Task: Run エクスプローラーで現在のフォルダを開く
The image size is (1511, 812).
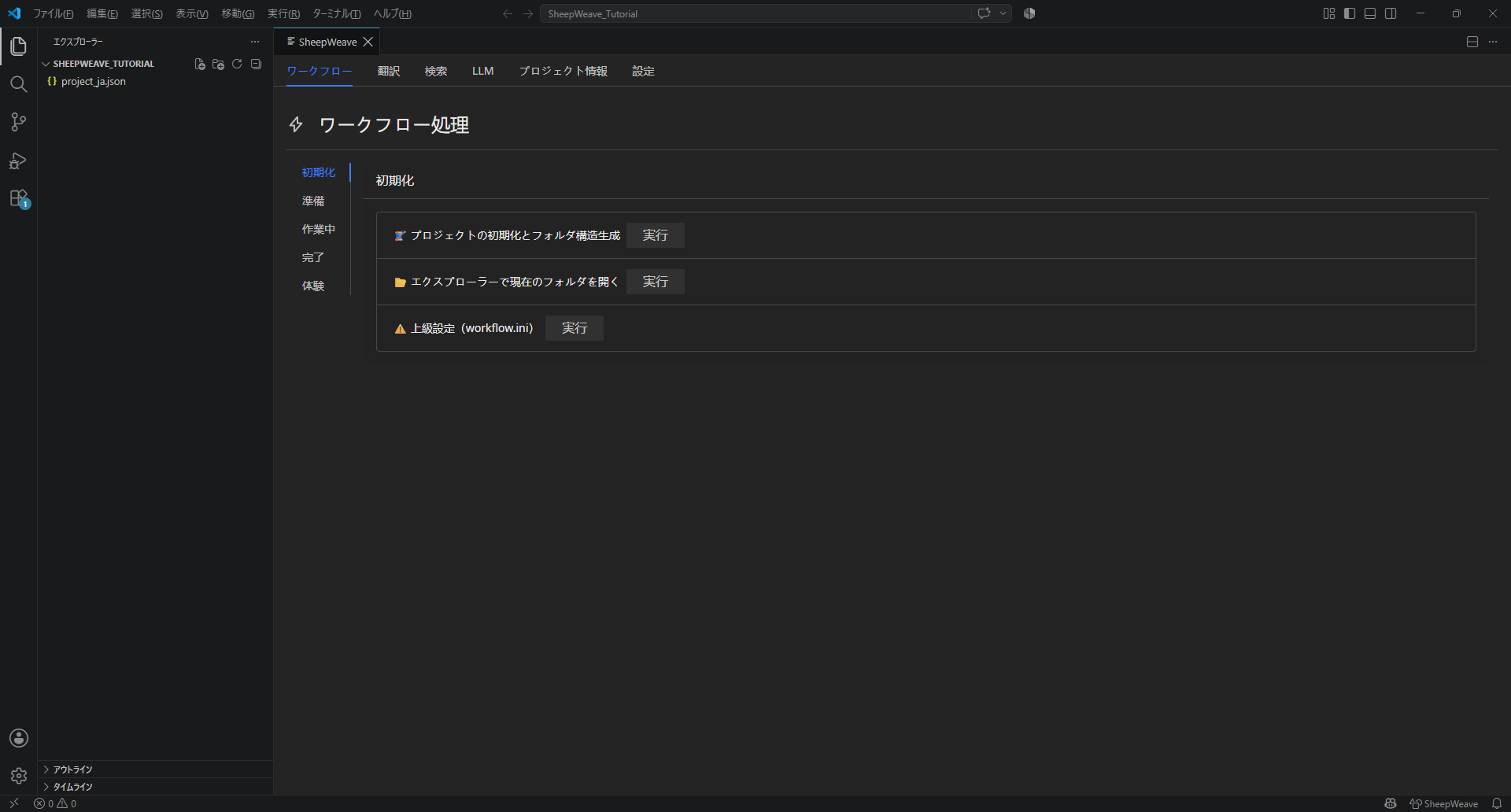Action: 656,282
